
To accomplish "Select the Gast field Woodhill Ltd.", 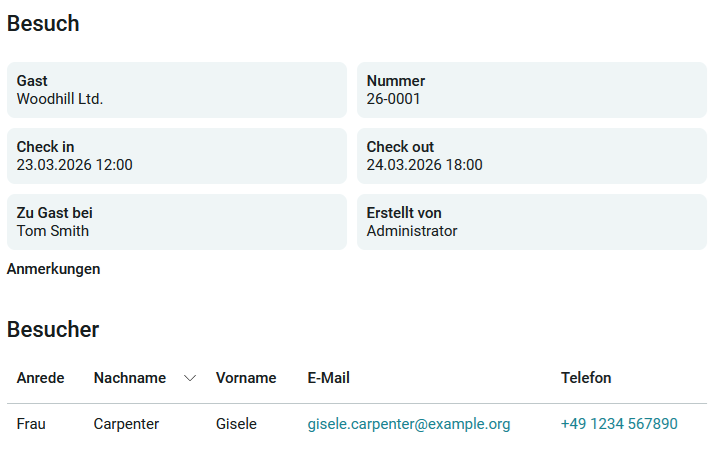I will 177,90.
